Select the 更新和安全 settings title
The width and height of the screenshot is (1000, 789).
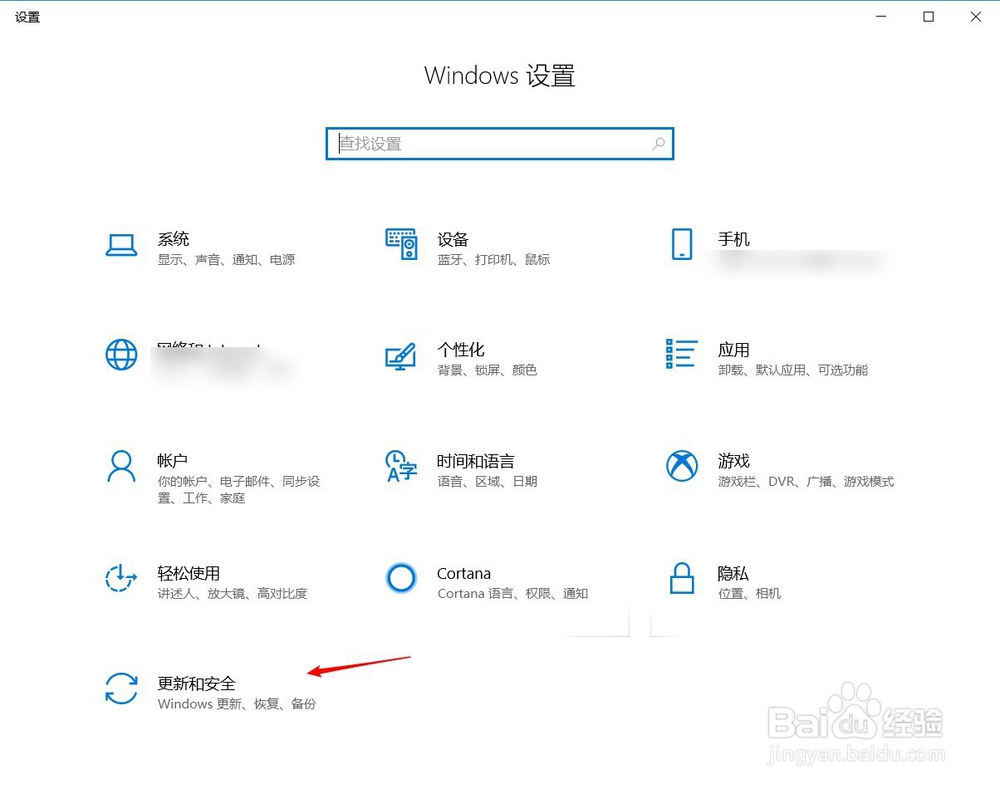click(x=196, y=684)
